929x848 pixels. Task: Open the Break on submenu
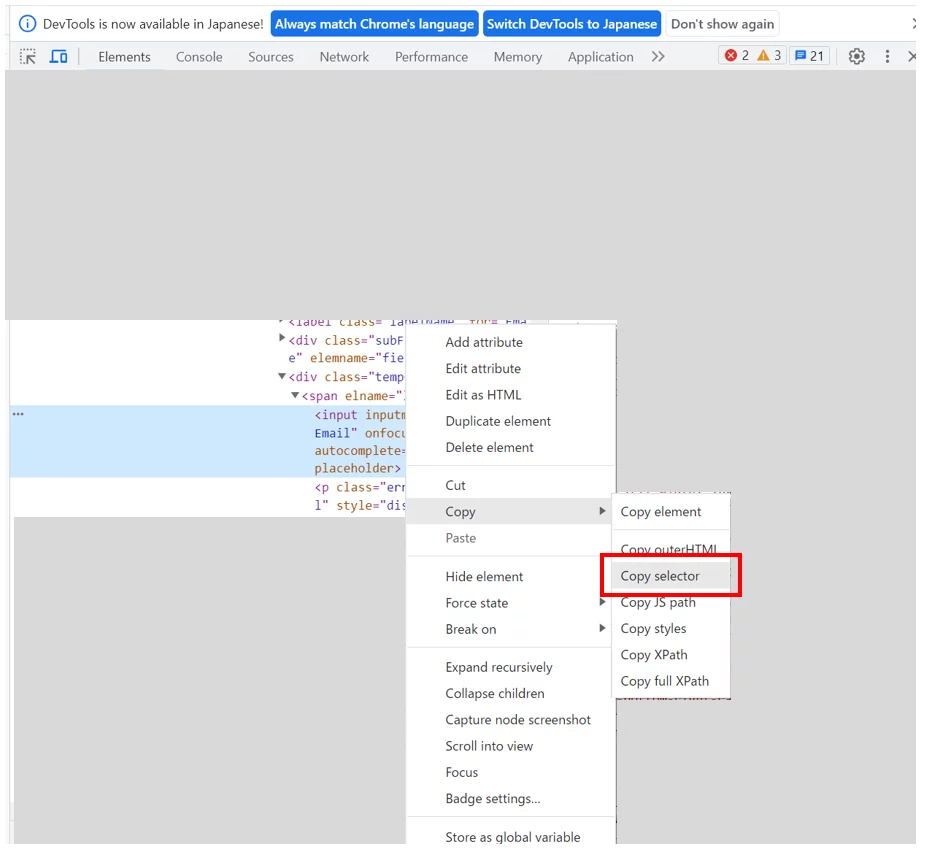[x=471, y=629]
